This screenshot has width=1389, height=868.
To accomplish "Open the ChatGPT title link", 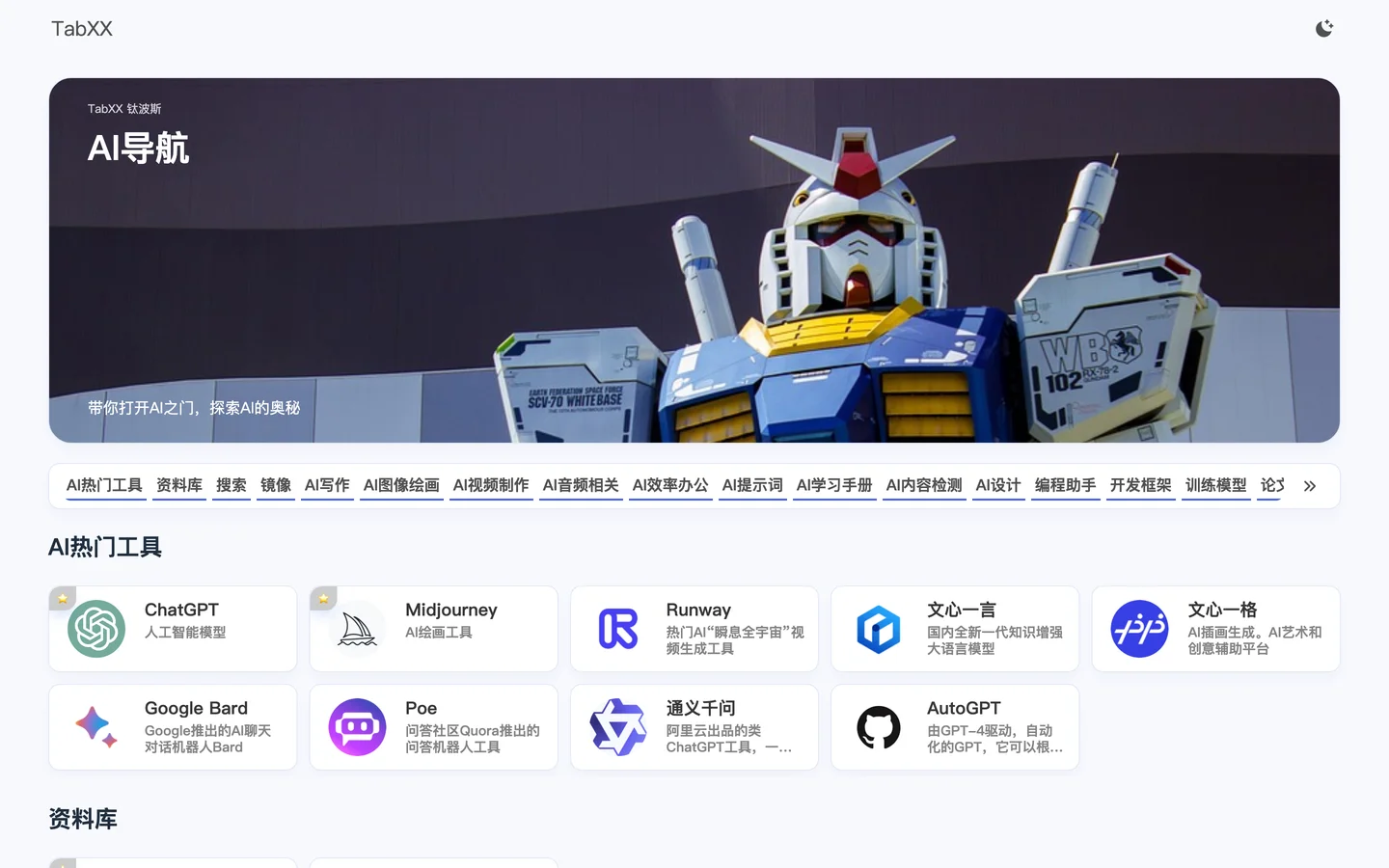I will tap(181, 610).
